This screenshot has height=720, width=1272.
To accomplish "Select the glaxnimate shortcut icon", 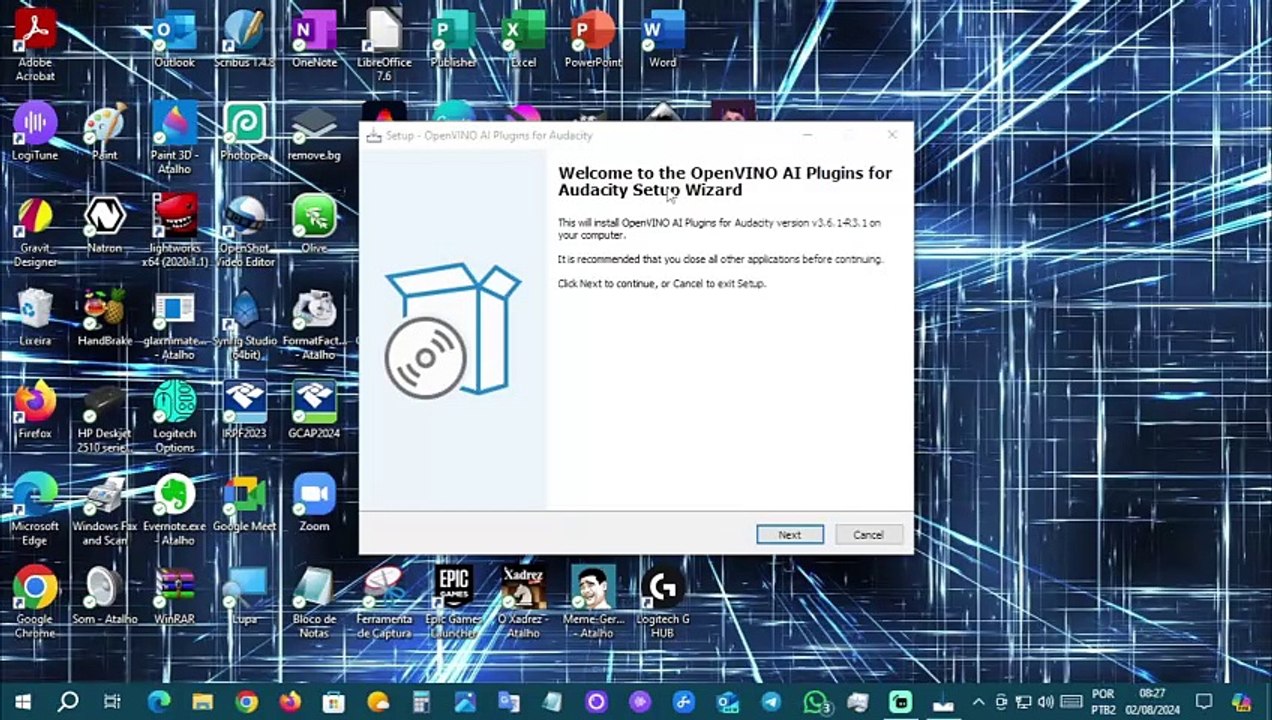I will click(x=174, y=324).
